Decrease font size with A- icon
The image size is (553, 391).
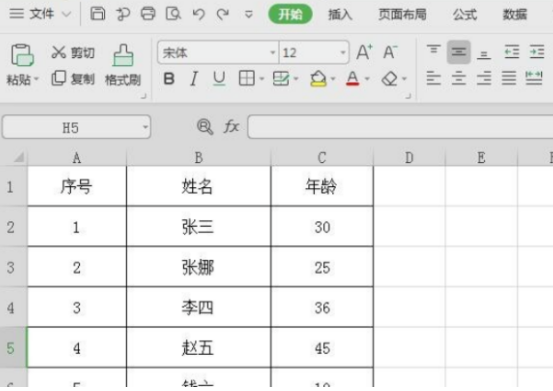(x=390, y=52)
